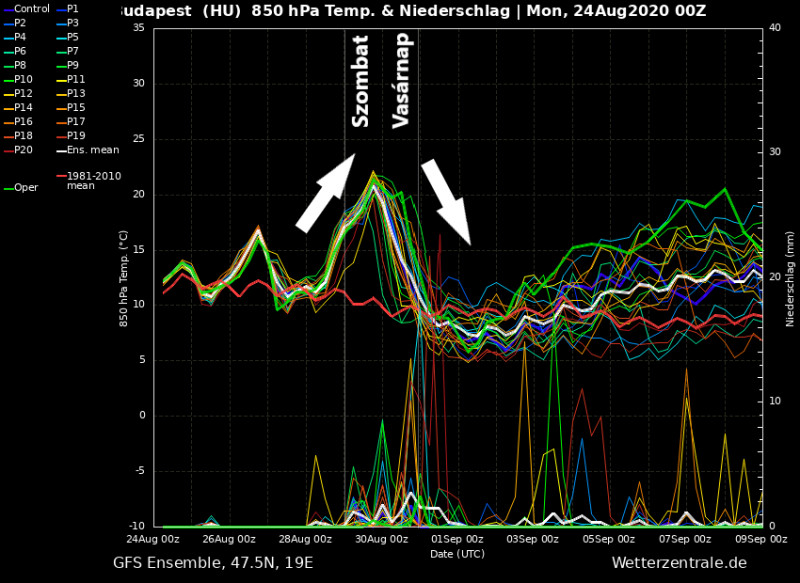Image resolution: width=800 pixels, height=583 pixels.
Task: Click the chart title with Mon, 24Aug2020 00Z
Action: coord(412,11)
